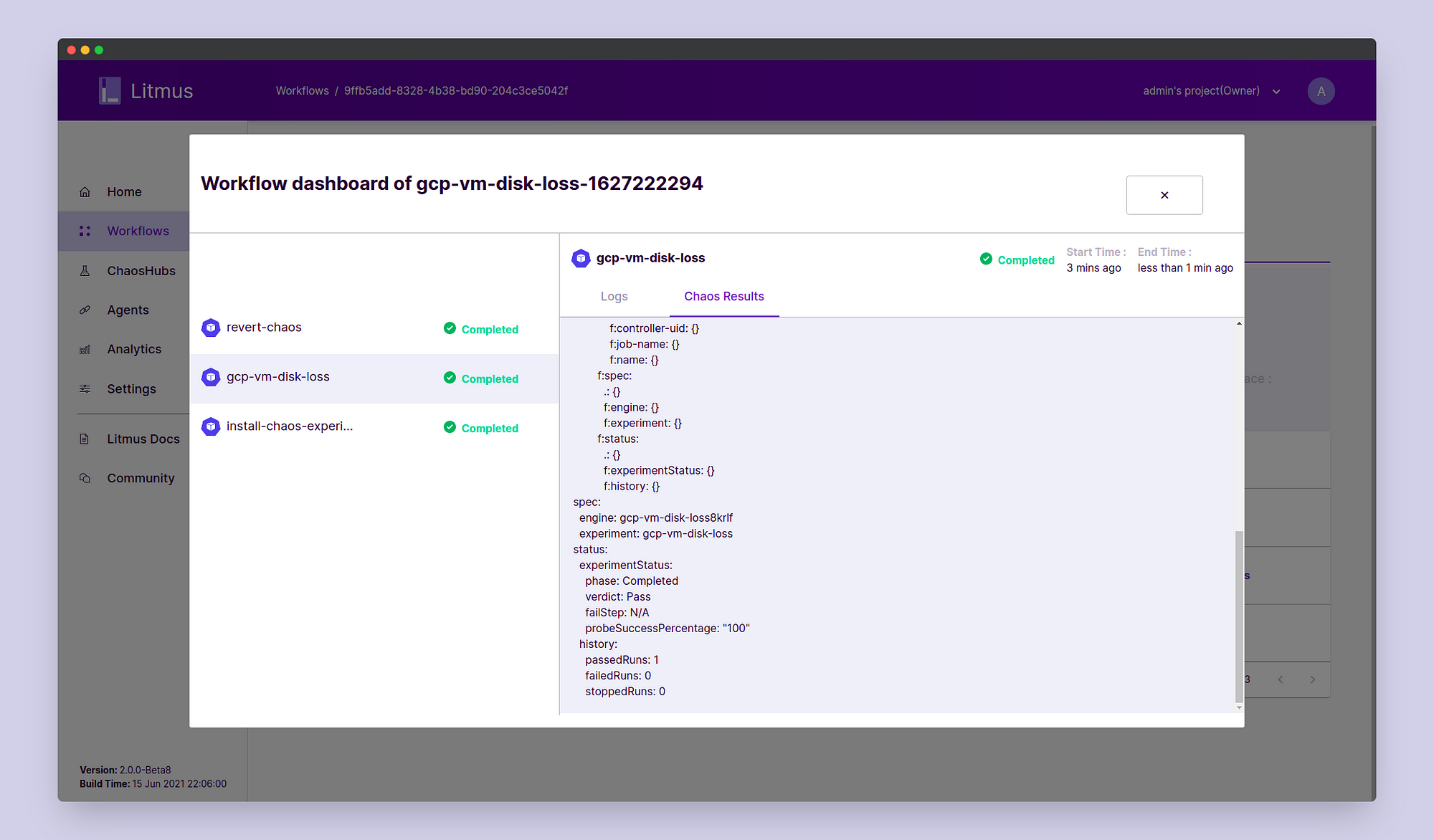Open the ChaosHubs menu item

point(141,271)
